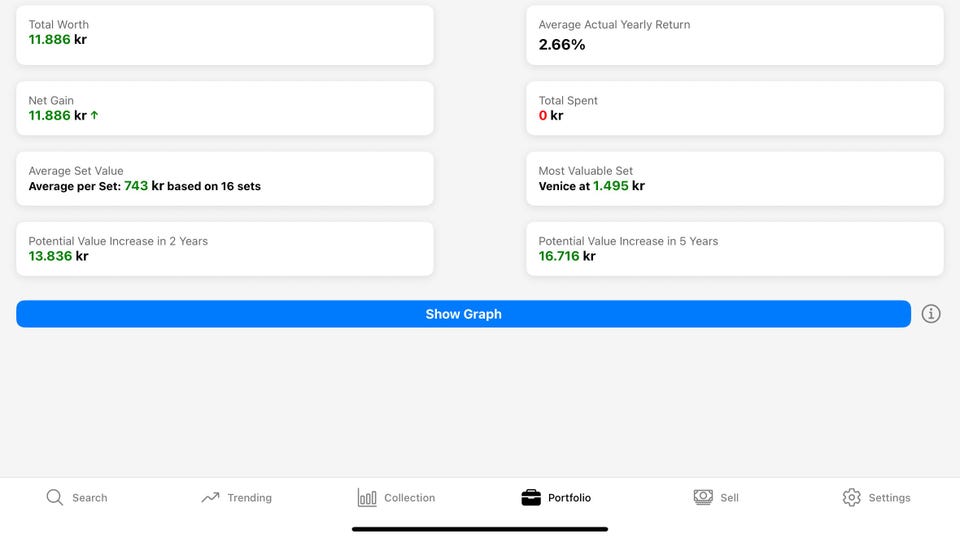Open the Settings gear icon
Screen dimensions: 960x538
click(x=851, y=497)
